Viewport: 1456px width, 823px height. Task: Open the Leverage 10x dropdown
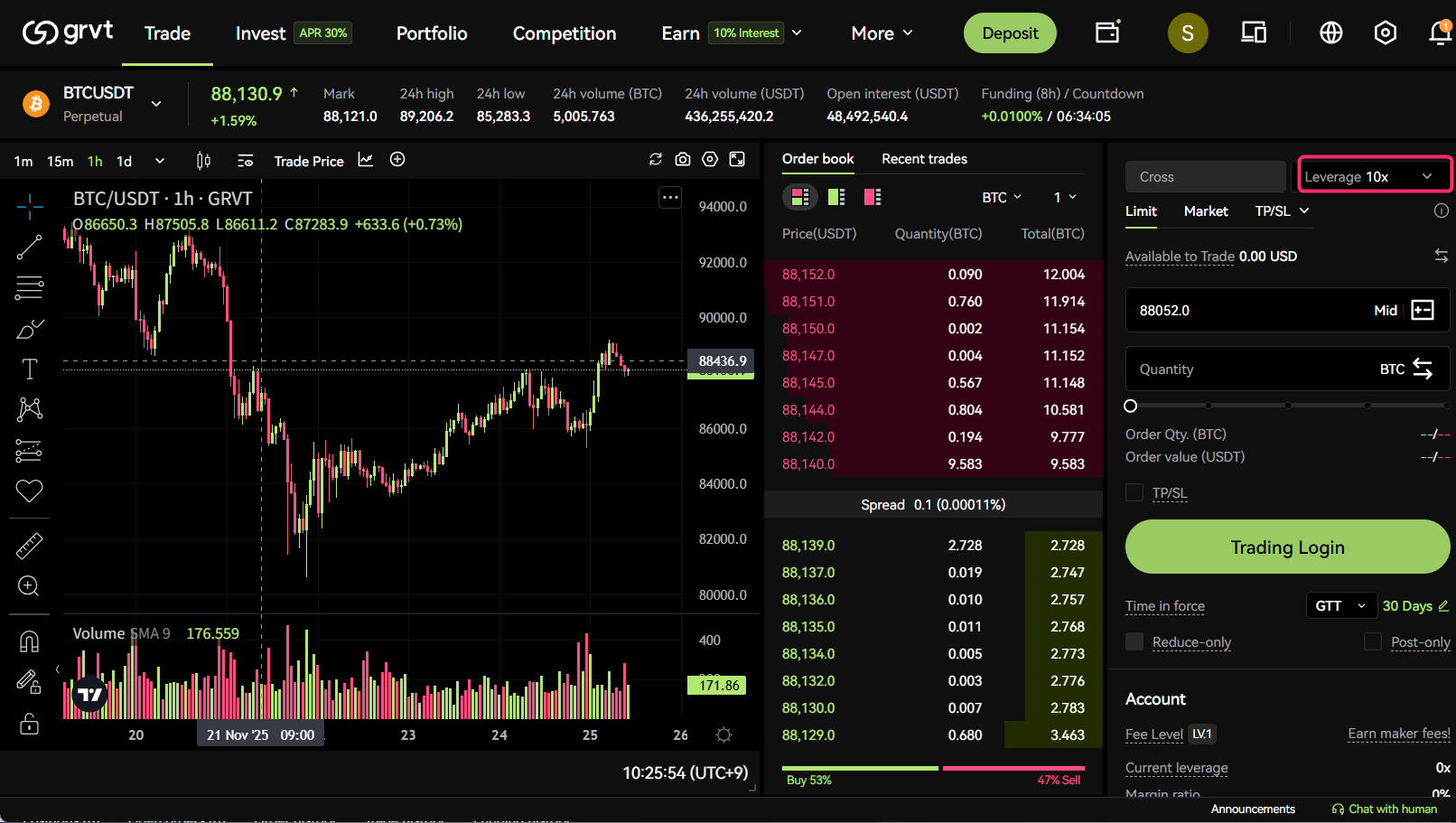[x=1373, y=176]
